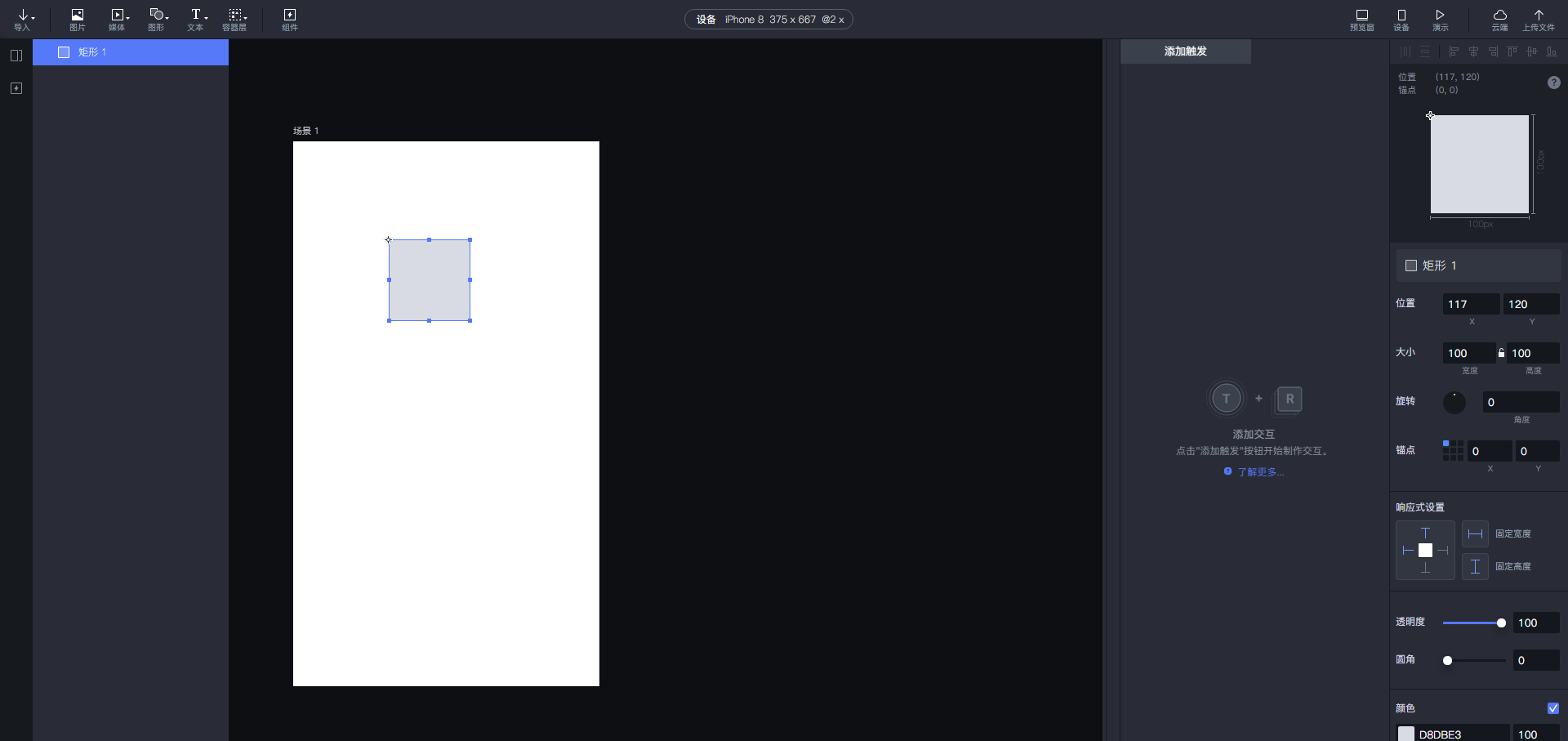Click the position X input field showing 117
This screenshot has height=741, width=1568.
1470,305
